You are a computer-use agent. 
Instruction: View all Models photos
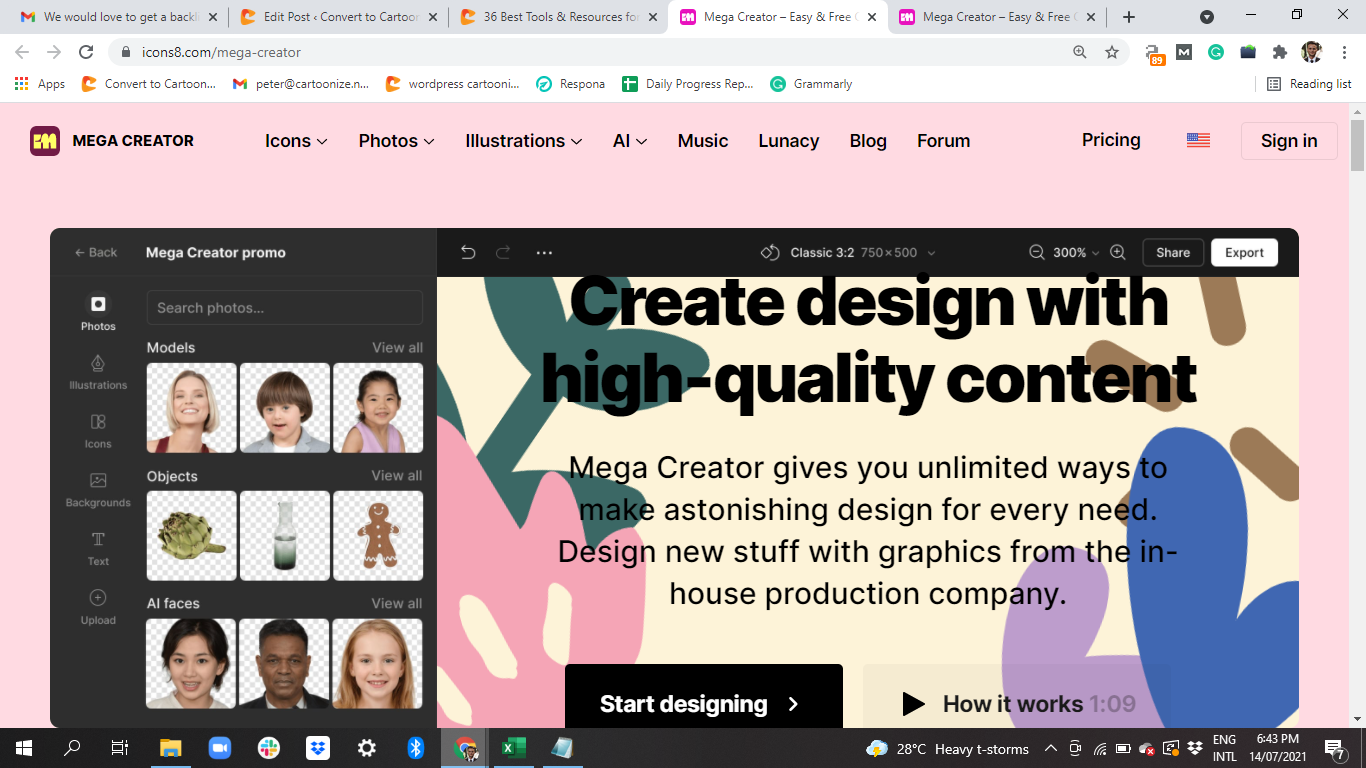pos(397,348)
